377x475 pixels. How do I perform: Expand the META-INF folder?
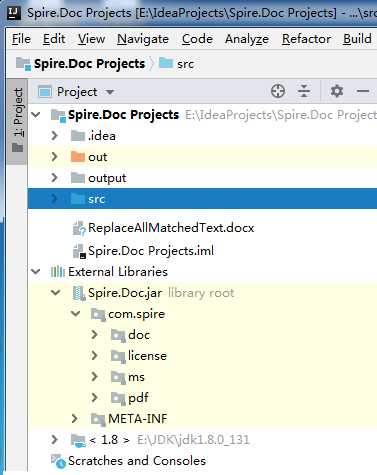(75, 419)
